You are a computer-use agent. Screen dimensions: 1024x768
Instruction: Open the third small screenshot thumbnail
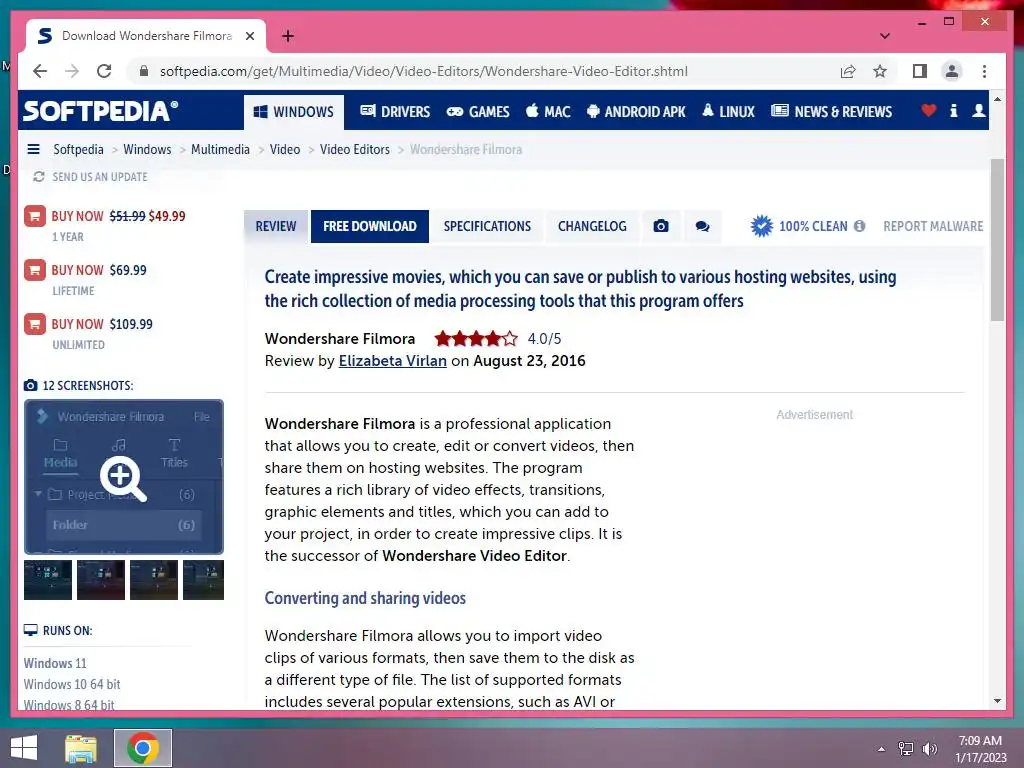153,580
